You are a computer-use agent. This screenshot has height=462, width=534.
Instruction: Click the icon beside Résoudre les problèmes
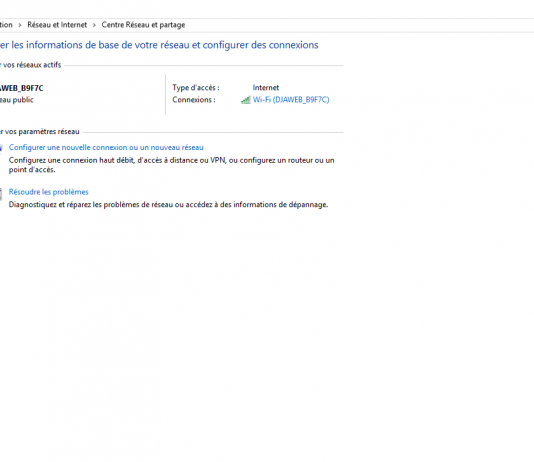[1, 194]
